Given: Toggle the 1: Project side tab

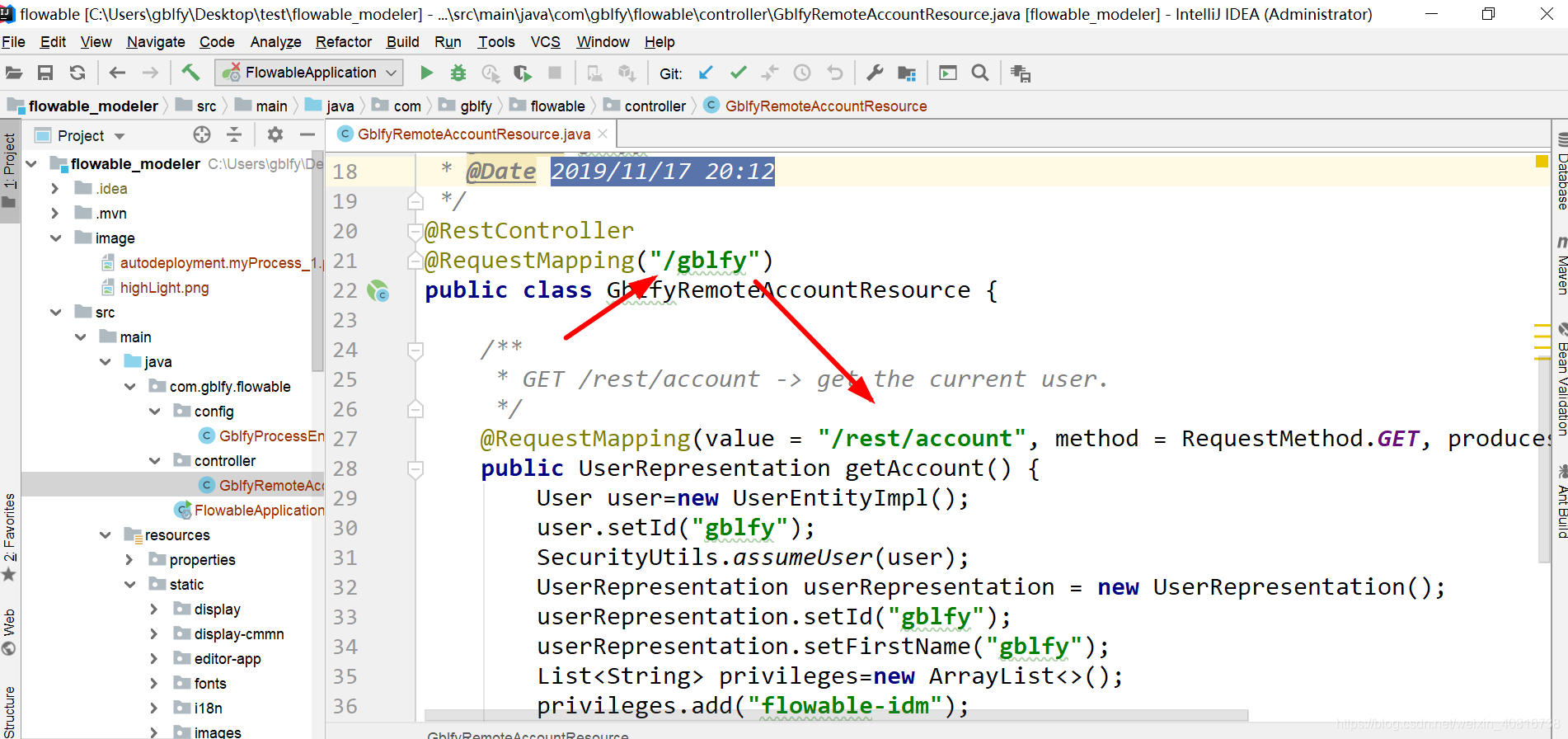Looking at the screenshot, I should pyautogui.click(x=10, y=169).
